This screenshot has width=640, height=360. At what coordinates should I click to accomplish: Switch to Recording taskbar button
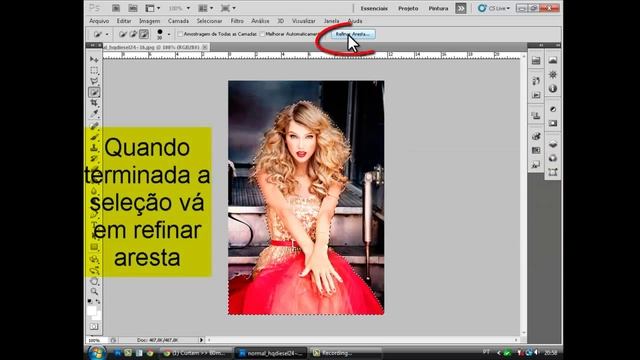[346, 353]
